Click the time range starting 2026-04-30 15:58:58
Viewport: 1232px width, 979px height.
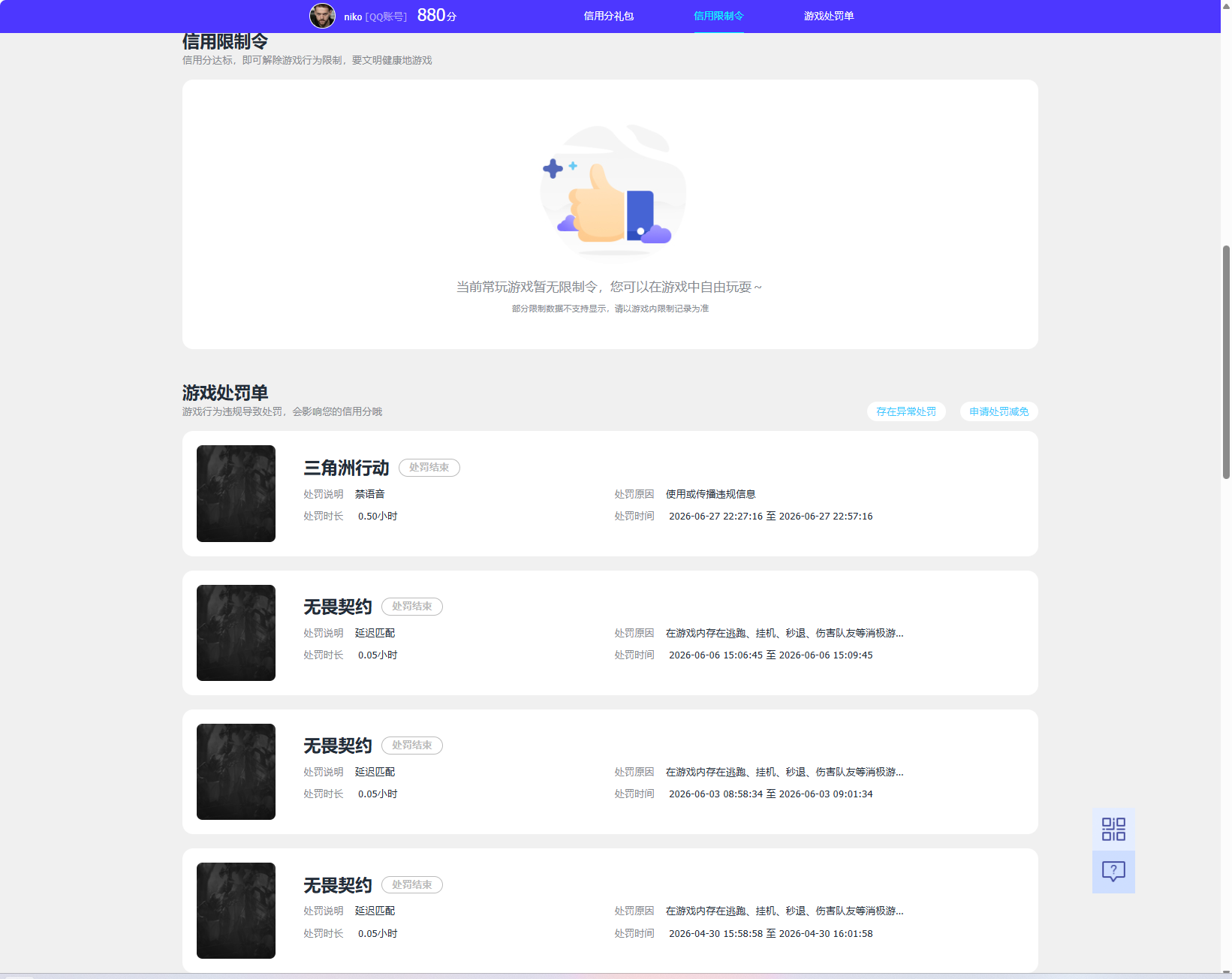click(771, 934)
